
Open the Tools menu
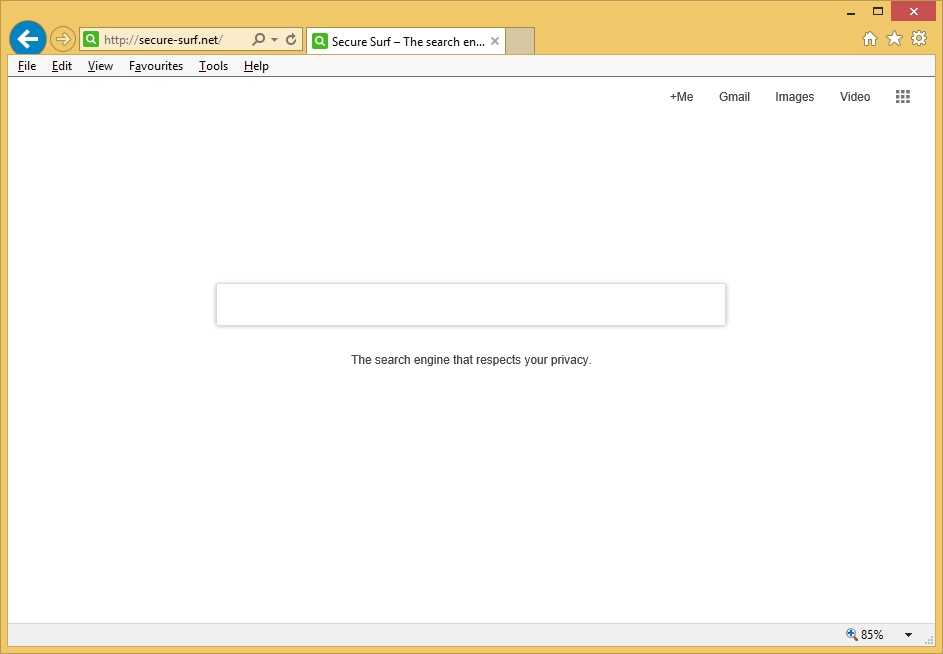213,66
